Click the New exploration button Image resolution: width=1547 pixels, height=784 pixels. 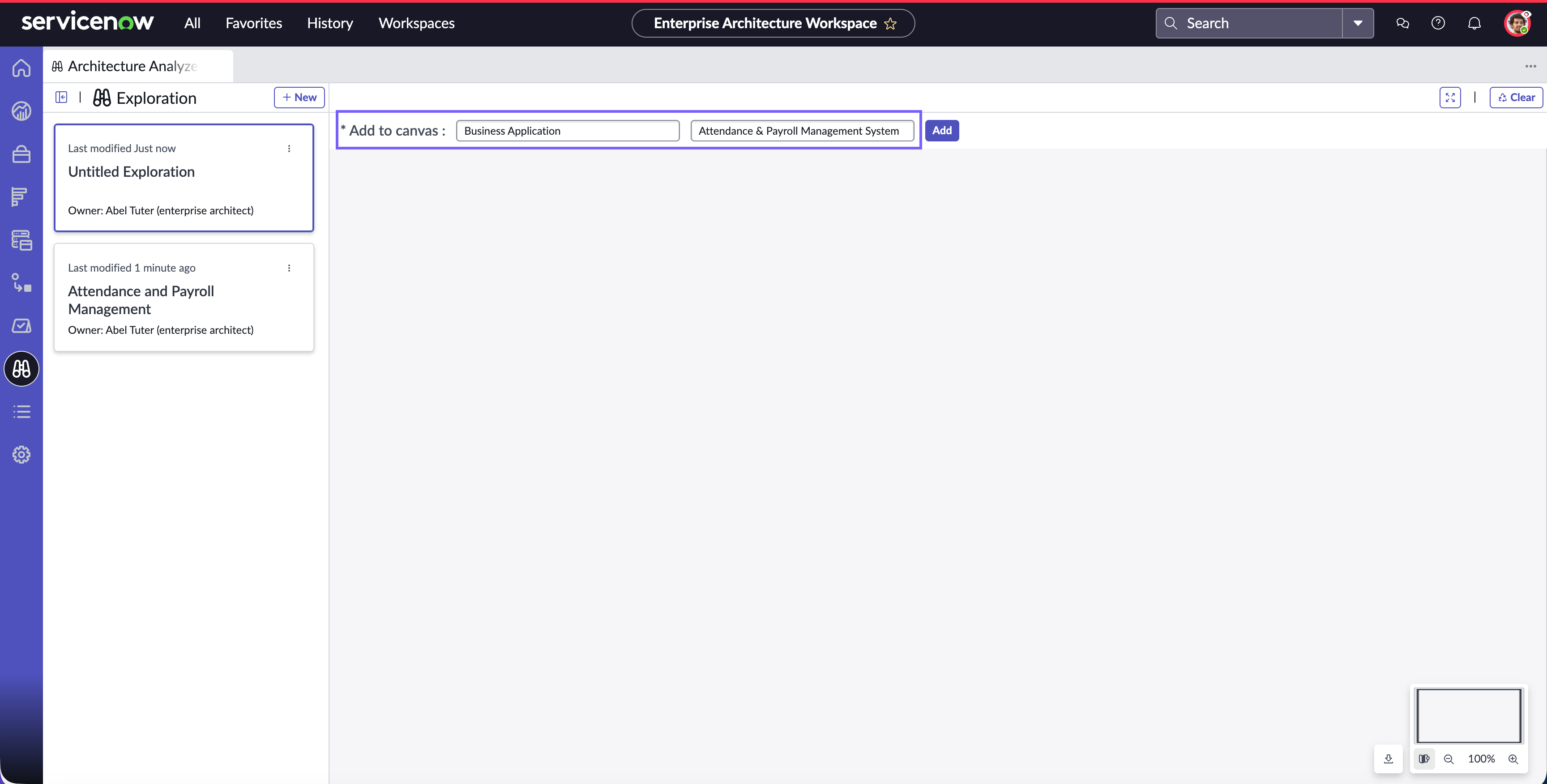[299, 97]
